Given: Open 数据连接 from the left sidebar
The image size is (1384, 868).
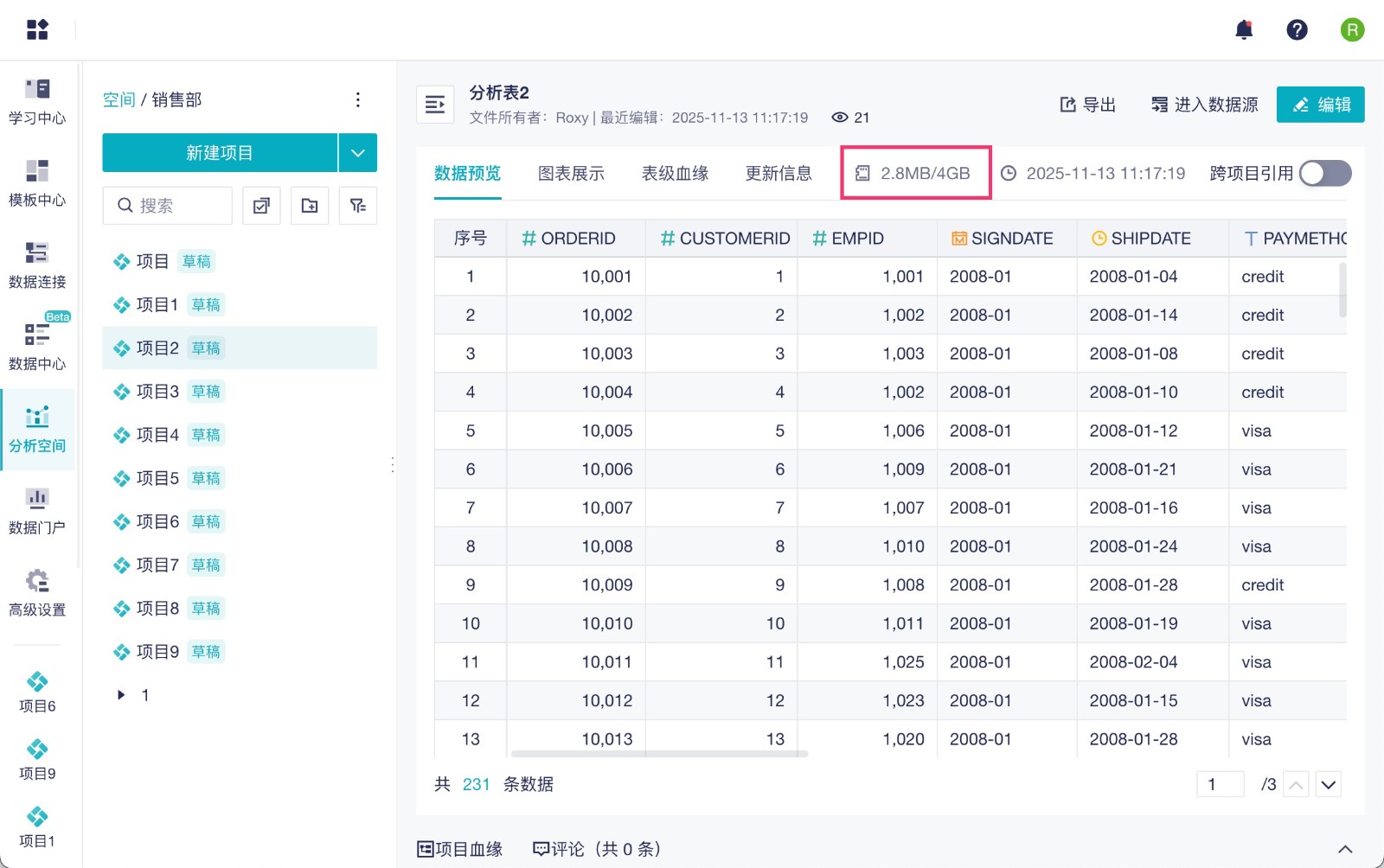Looking at the screenshot, I should (x=37, y=265).
